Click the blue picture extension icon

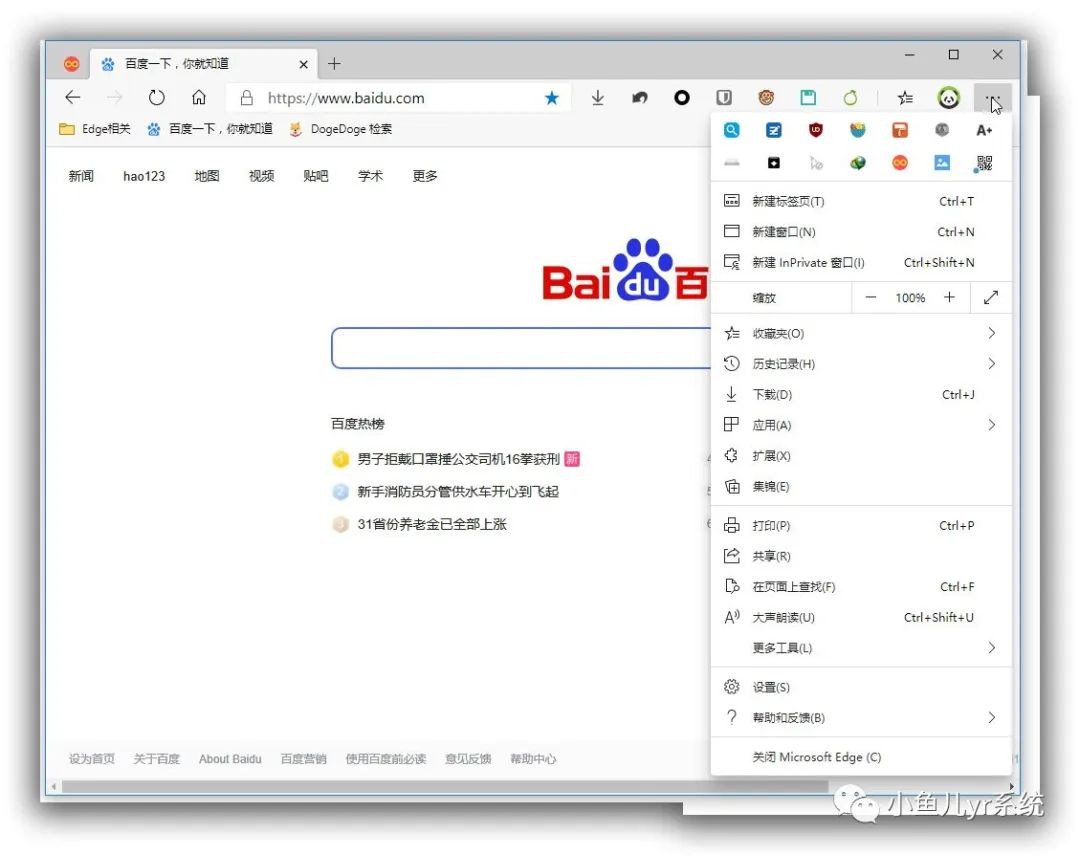942,163
